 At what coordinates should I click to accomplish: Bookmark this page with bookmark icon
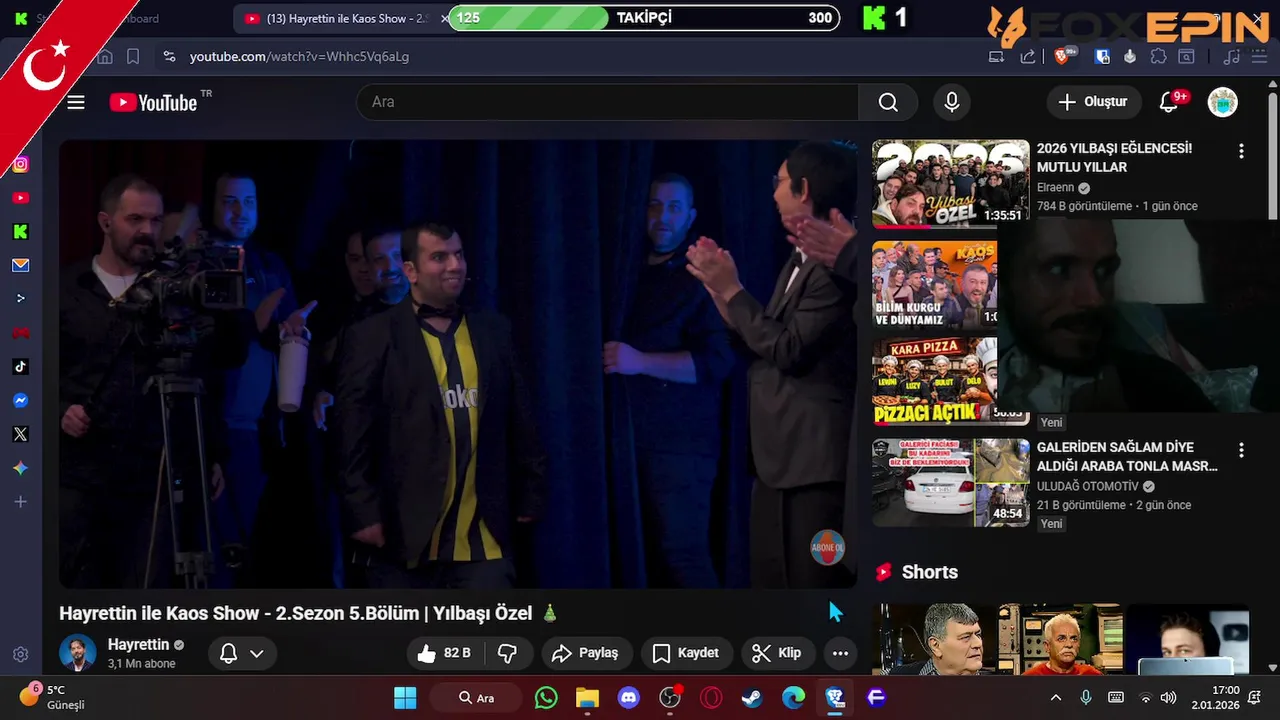point(133,56)
